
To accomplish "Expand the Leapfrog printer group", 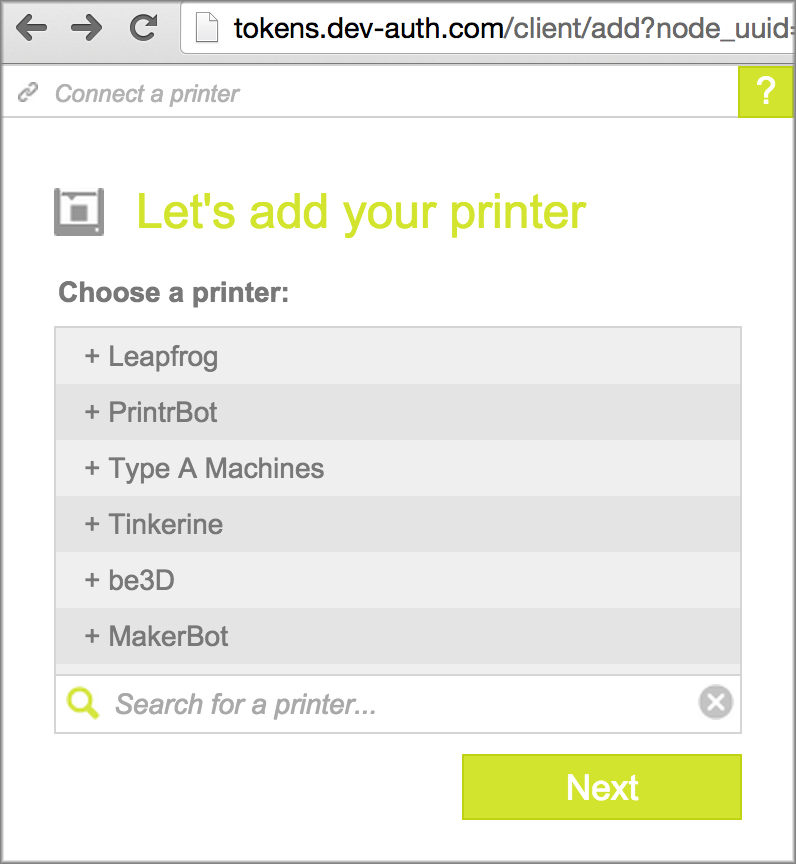I will pos(151,356).
